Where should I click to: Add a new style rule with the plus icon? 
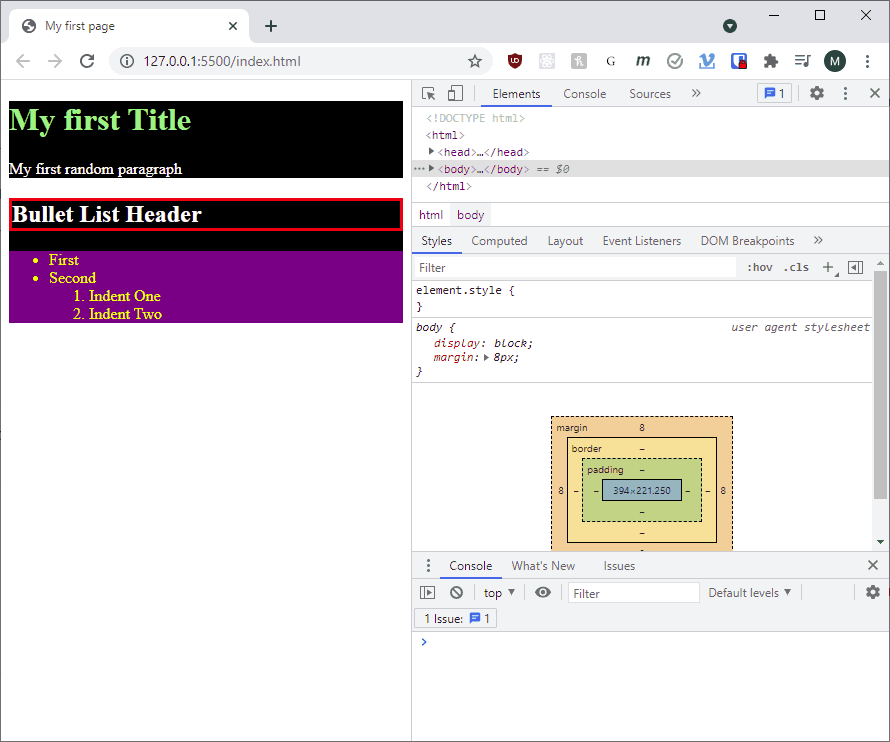coord(827,268)
